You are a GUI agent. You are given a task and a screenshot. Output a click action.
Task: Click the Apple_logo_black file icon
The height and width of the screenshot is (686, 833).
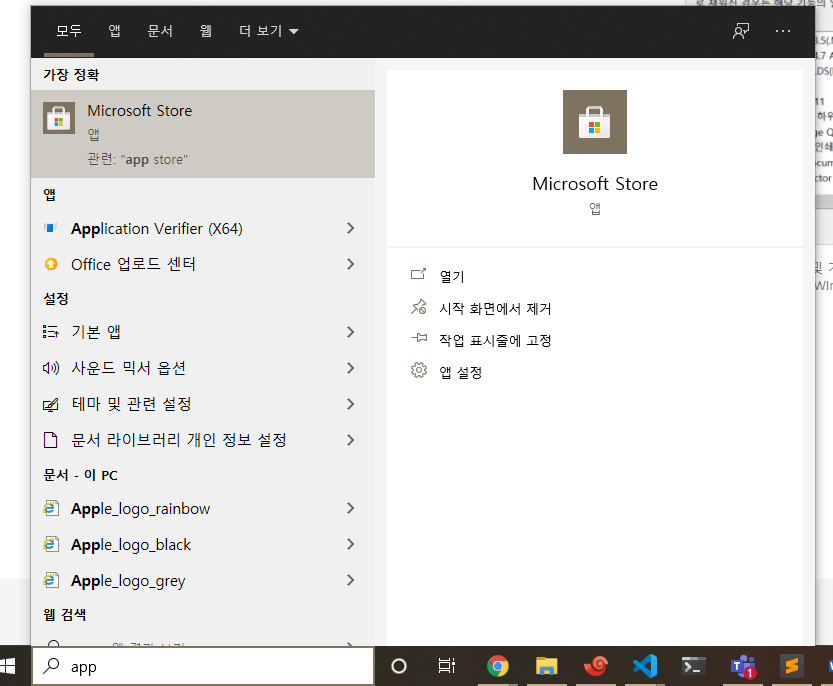coord(50,545)
